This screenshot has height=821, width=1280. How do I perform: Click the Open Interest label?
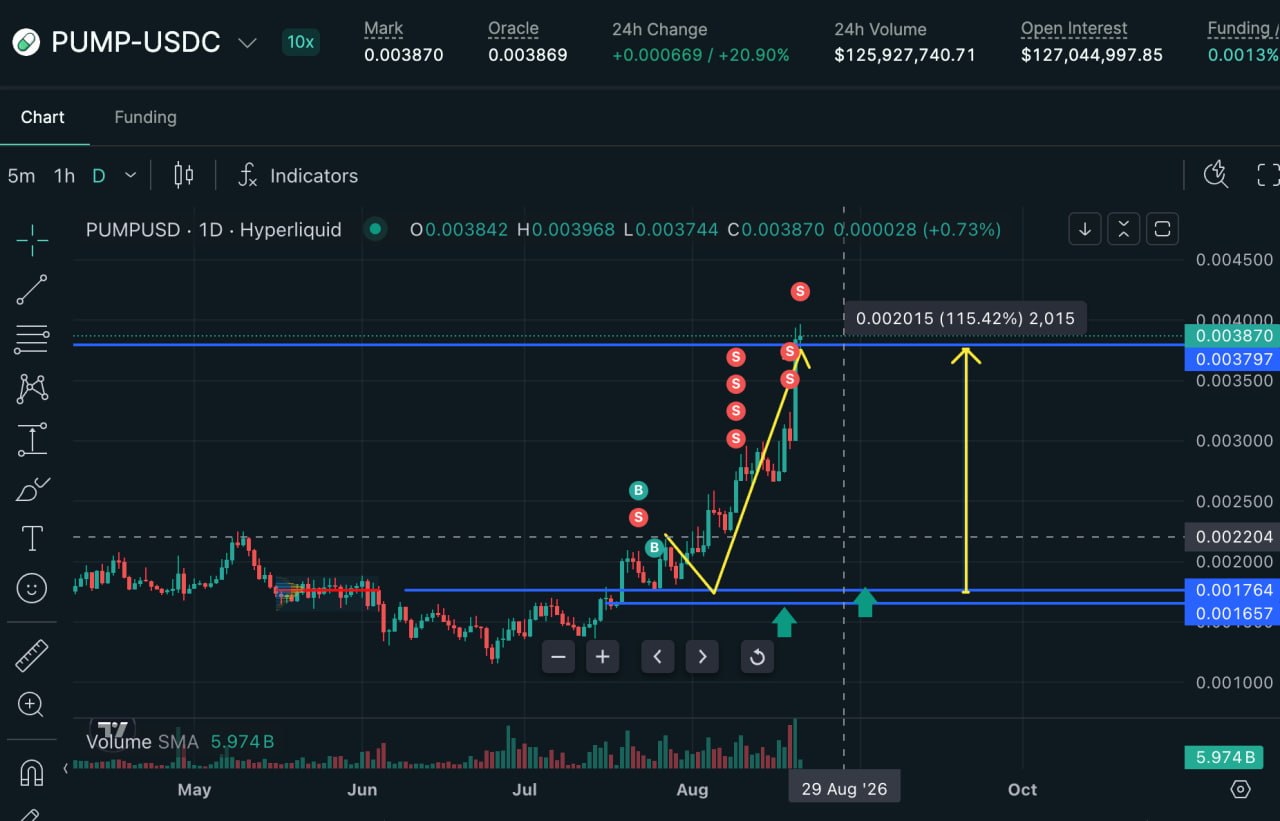1074,29
